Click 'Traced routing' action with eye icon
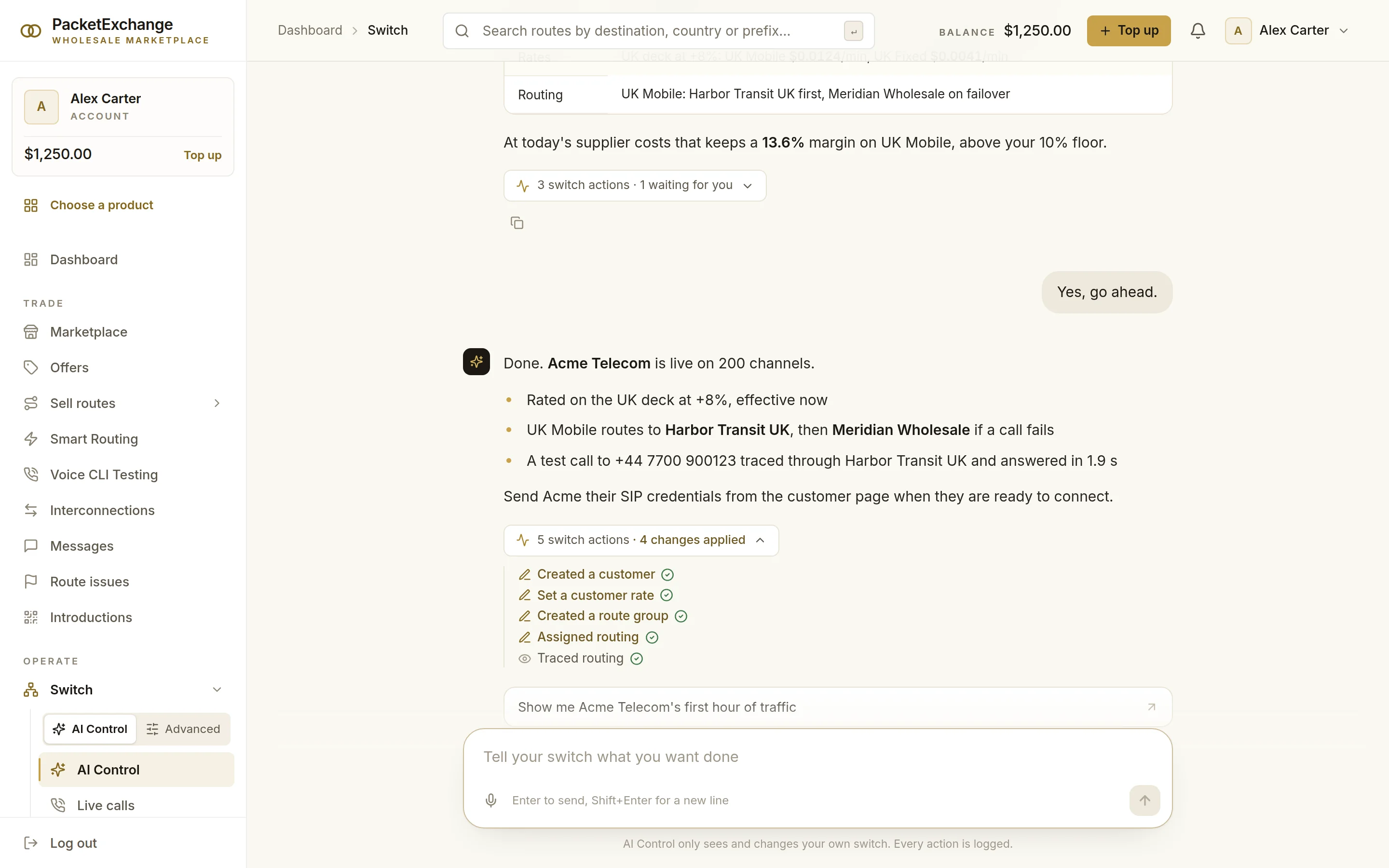Screen dimensions: 1389x868 pyautogui.click(x=580, y=658)
